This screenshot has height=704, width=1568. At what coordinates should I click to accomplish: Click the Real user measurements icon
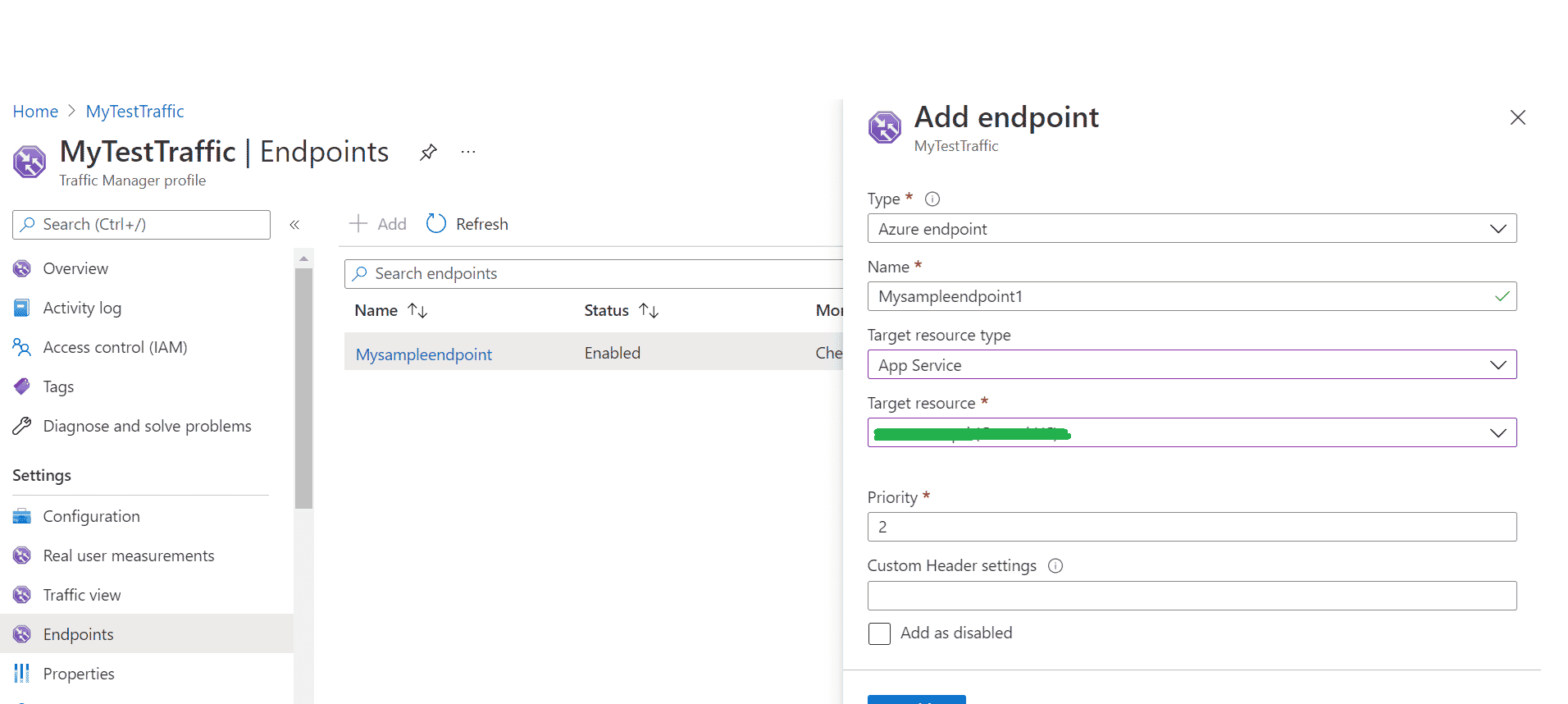click(x=22, y=555)
